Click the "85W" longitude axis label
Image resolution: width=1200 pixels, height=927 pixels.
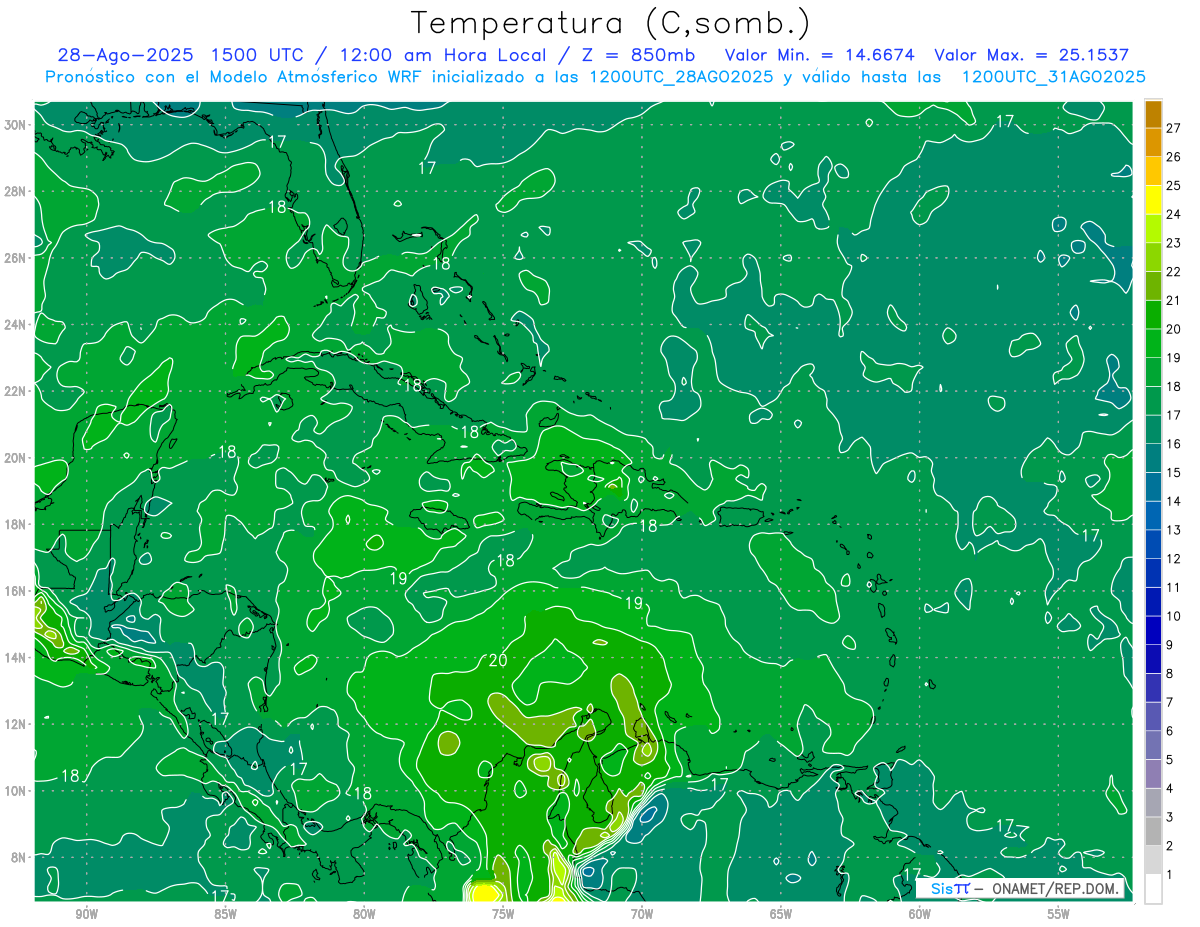click(225, 914)
